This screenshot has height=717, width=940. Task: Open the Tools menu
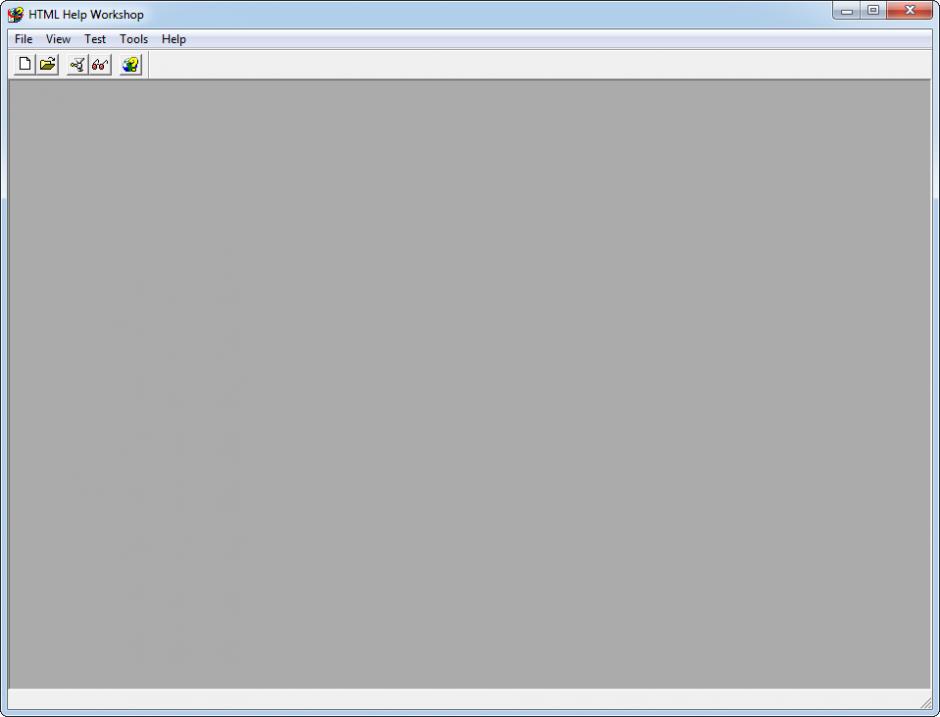tap(134, 39)
